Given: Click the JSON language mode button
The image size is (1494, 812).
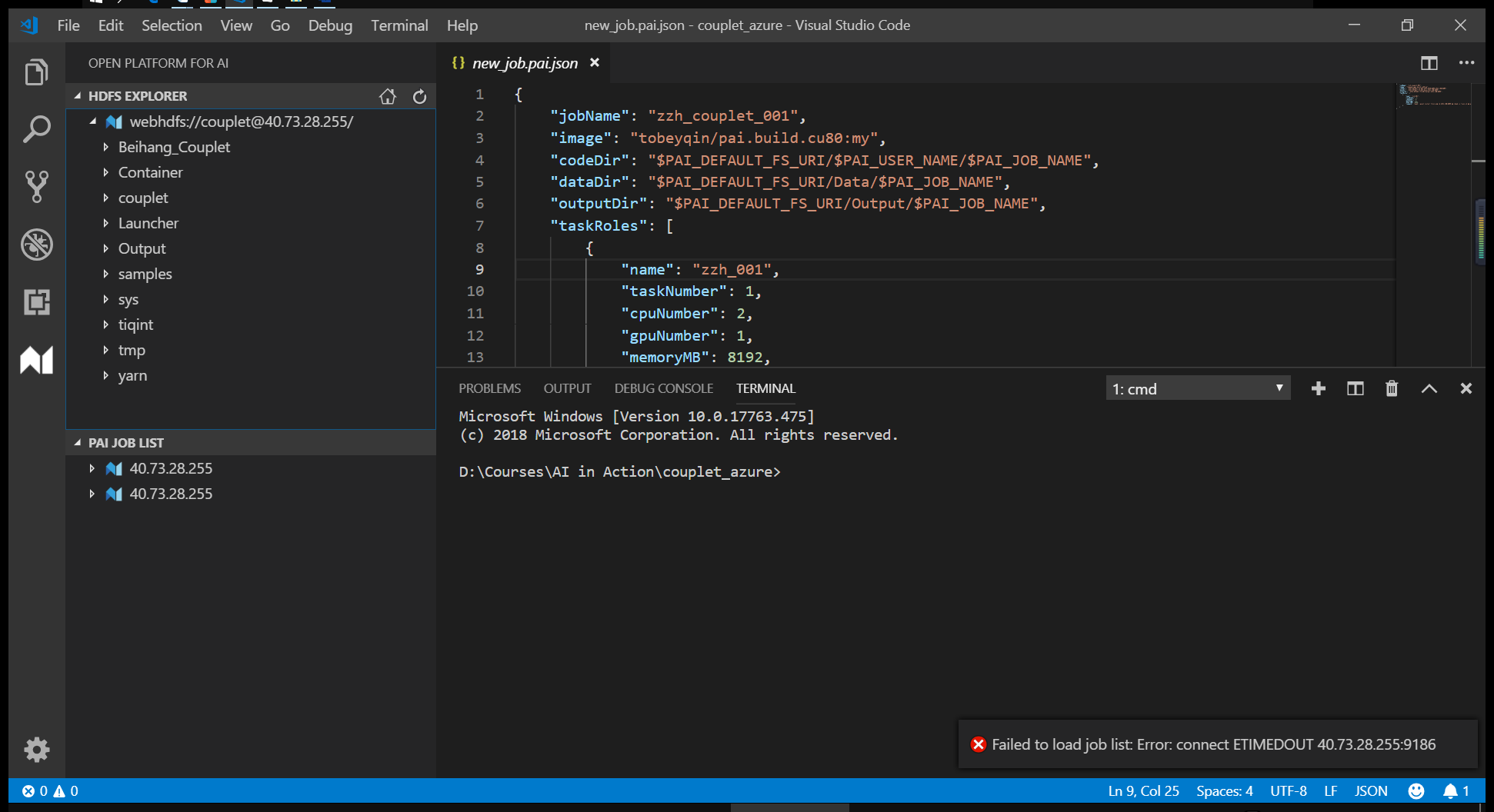Looking at the screenshot, I should [x=1370, y=790].
